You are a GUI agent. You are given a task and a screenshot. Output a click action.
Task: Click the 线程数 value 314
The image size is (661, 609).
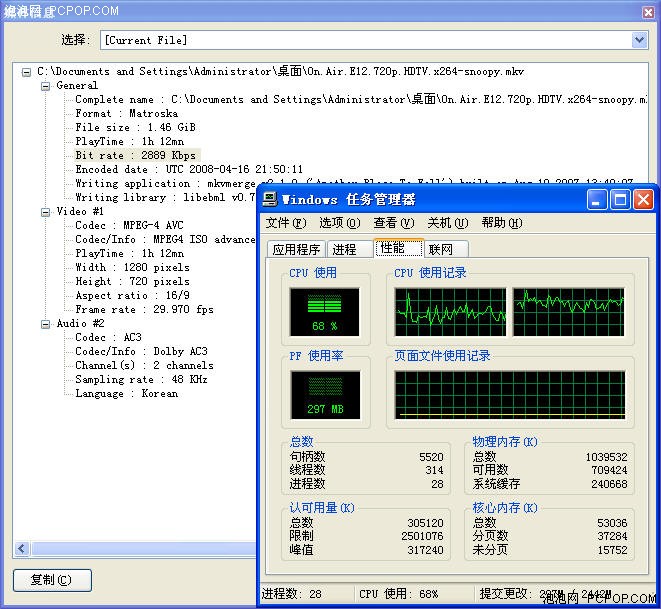(x=435, y=470)
